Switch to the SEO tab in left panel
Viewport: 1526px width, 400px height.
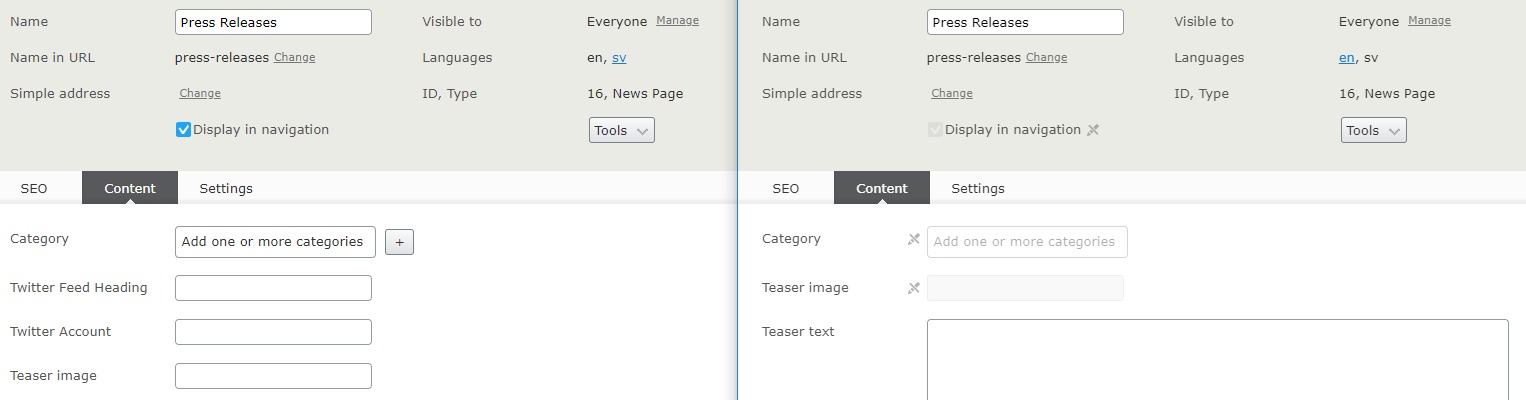[x=34, y=188]
